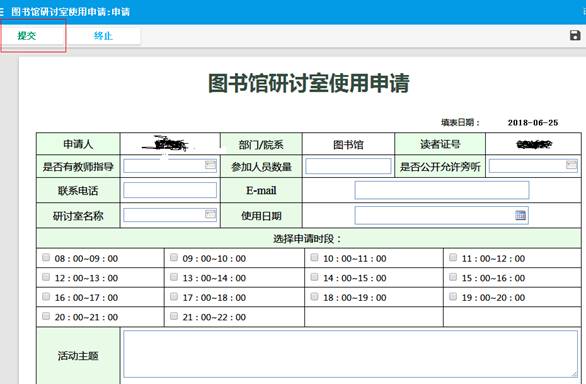
Task: Click inside the 活动主题 text area
Action: tap(351, 354)
